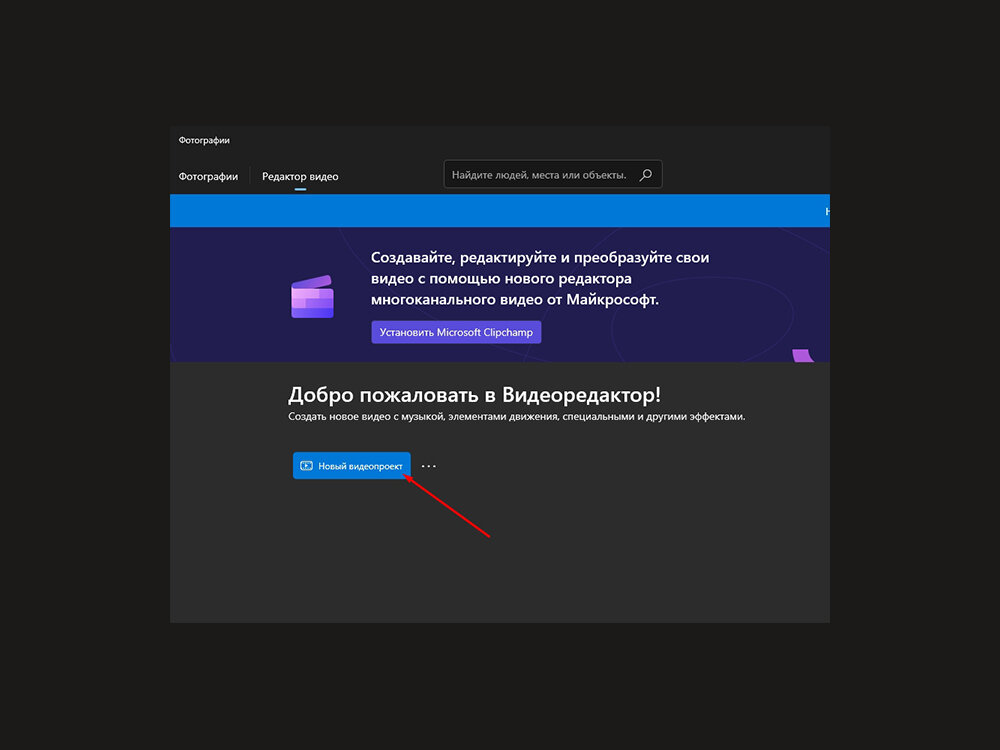This screenshot has height=750, width=1000.
Task: Click the 'Создать новое видео с музыкой' description text
Action: click(517, 416)
